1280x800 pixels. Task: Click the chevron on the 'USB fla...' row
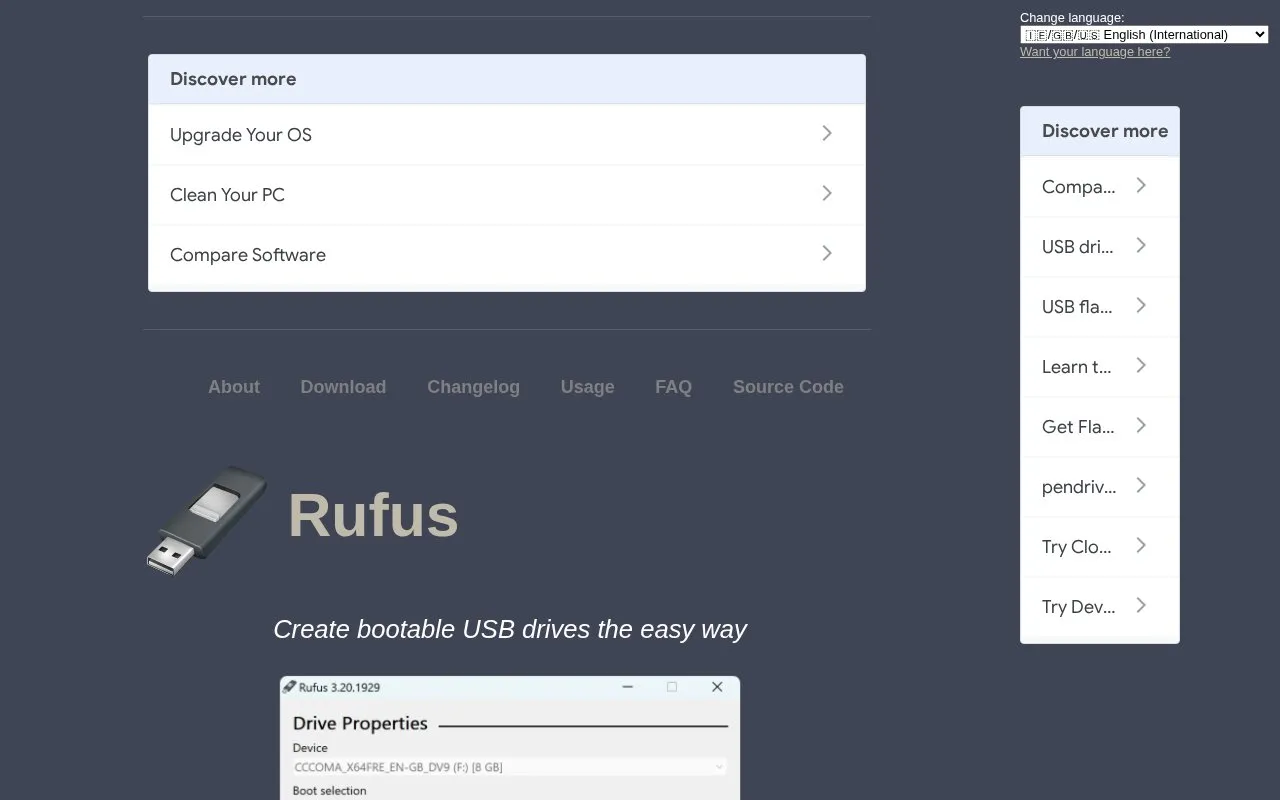pyautogui.click(x=1141, y=305)
